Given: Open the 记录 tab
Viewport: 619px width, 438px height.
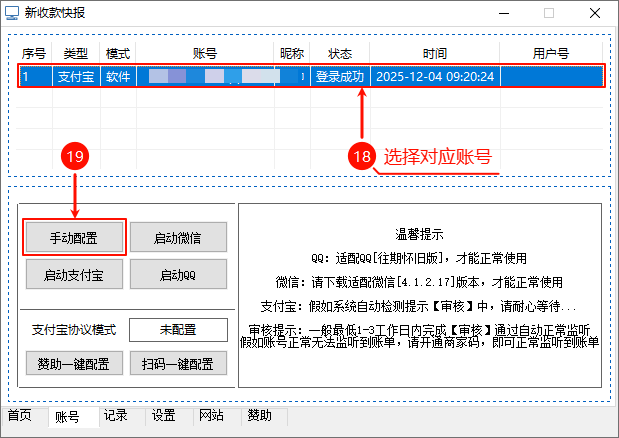Looking at the screenshot, I should [115, 415].
